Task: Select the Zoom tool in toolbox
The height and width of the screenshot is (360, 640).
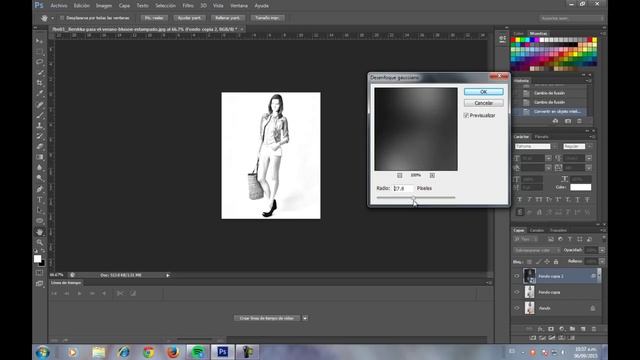Action: pos(40,242)
